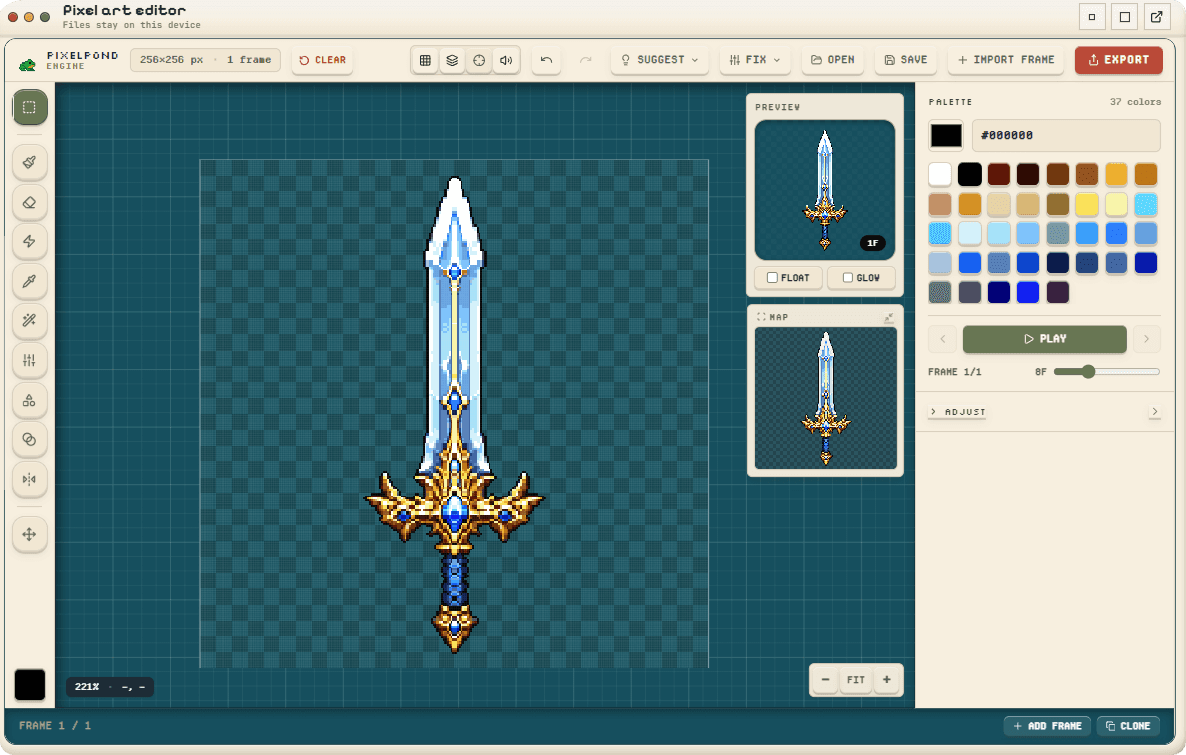Export the sprite with EXPORT button
Image resolution: width=1186 pixels, height=755 pixels.
pos(1119,60)
